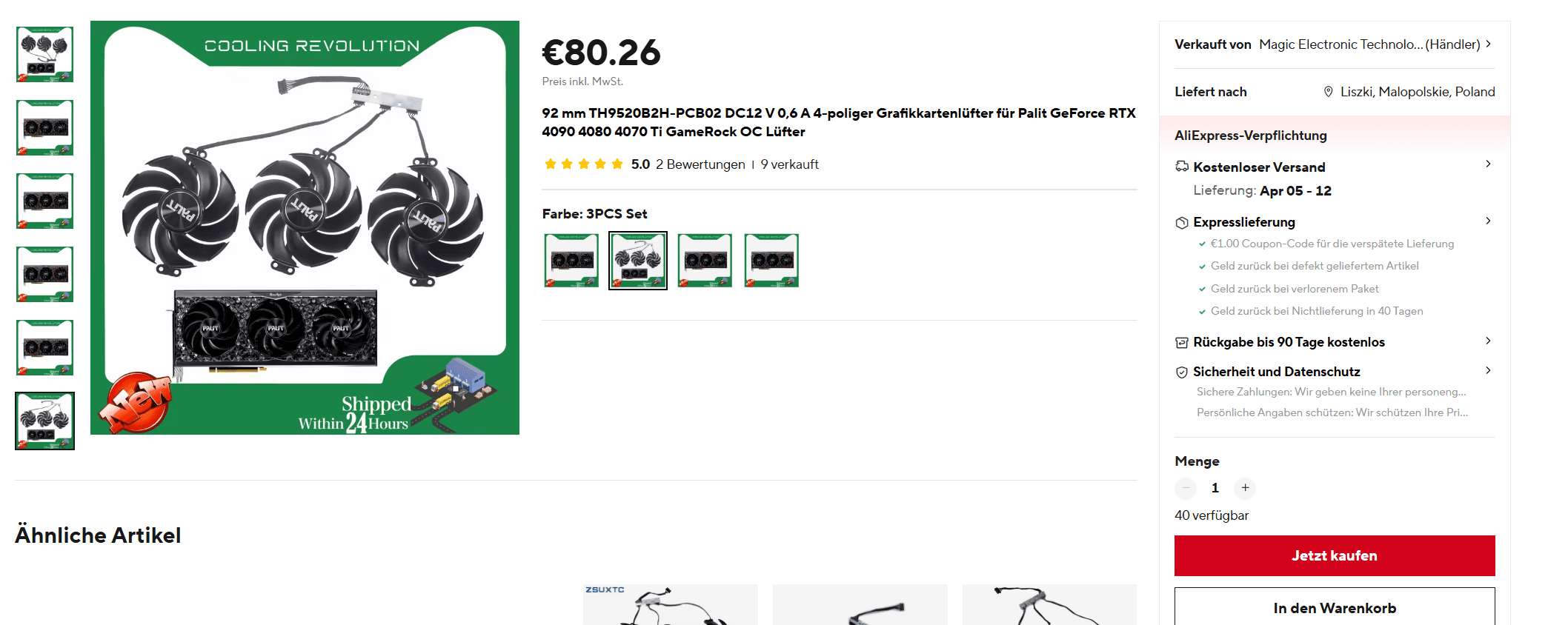Open the 2 Bewertungen reviews link
Viewport: 1568px width, 625px height.
[x=700, y=164]
